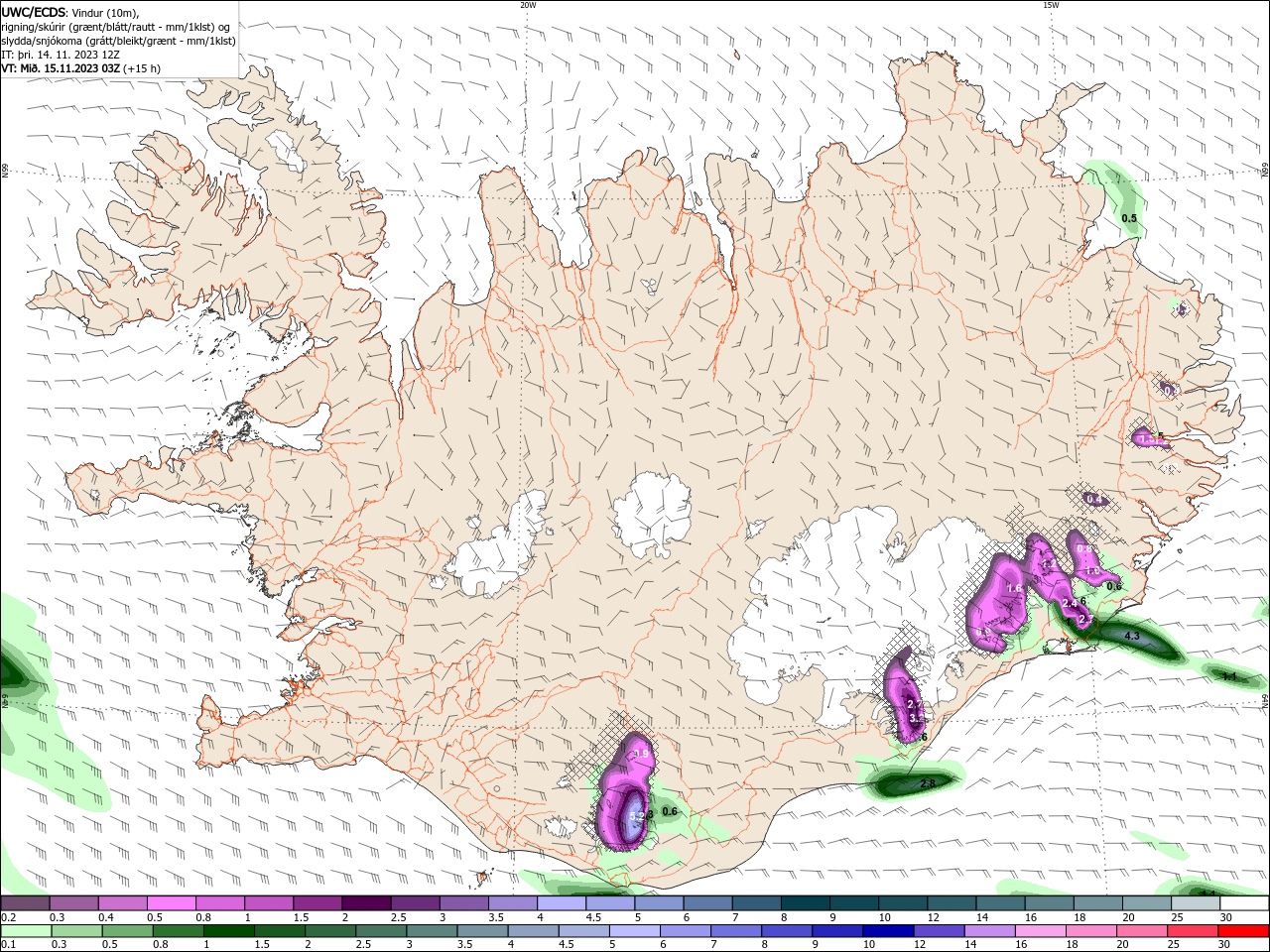Click the bright red 30 swatch in bottom legend
The height and width of the screenshot is (952, 1270).
(1243, 931)
